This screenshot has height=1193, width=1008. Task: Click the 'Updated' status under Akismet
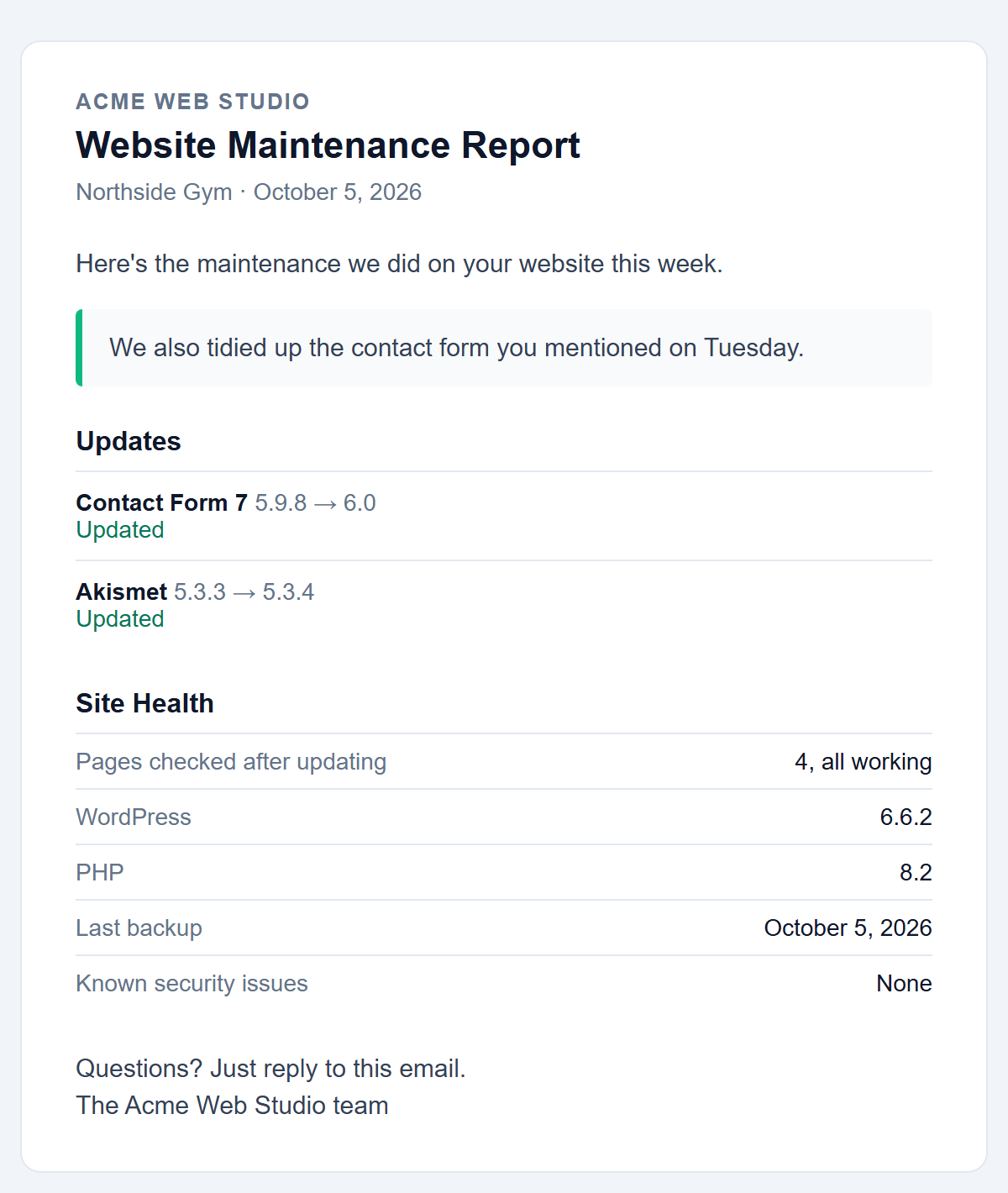tap(120, 619)
